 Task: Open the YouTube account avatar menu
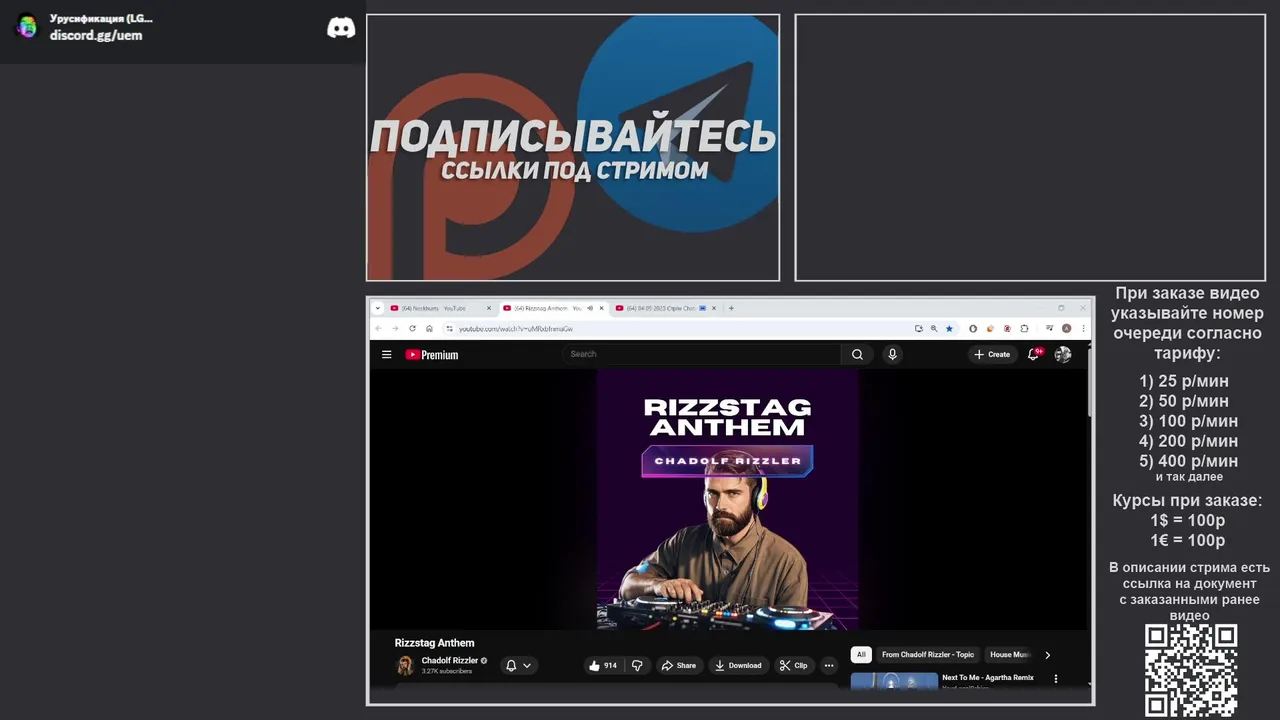click(x=1063, y=354)
